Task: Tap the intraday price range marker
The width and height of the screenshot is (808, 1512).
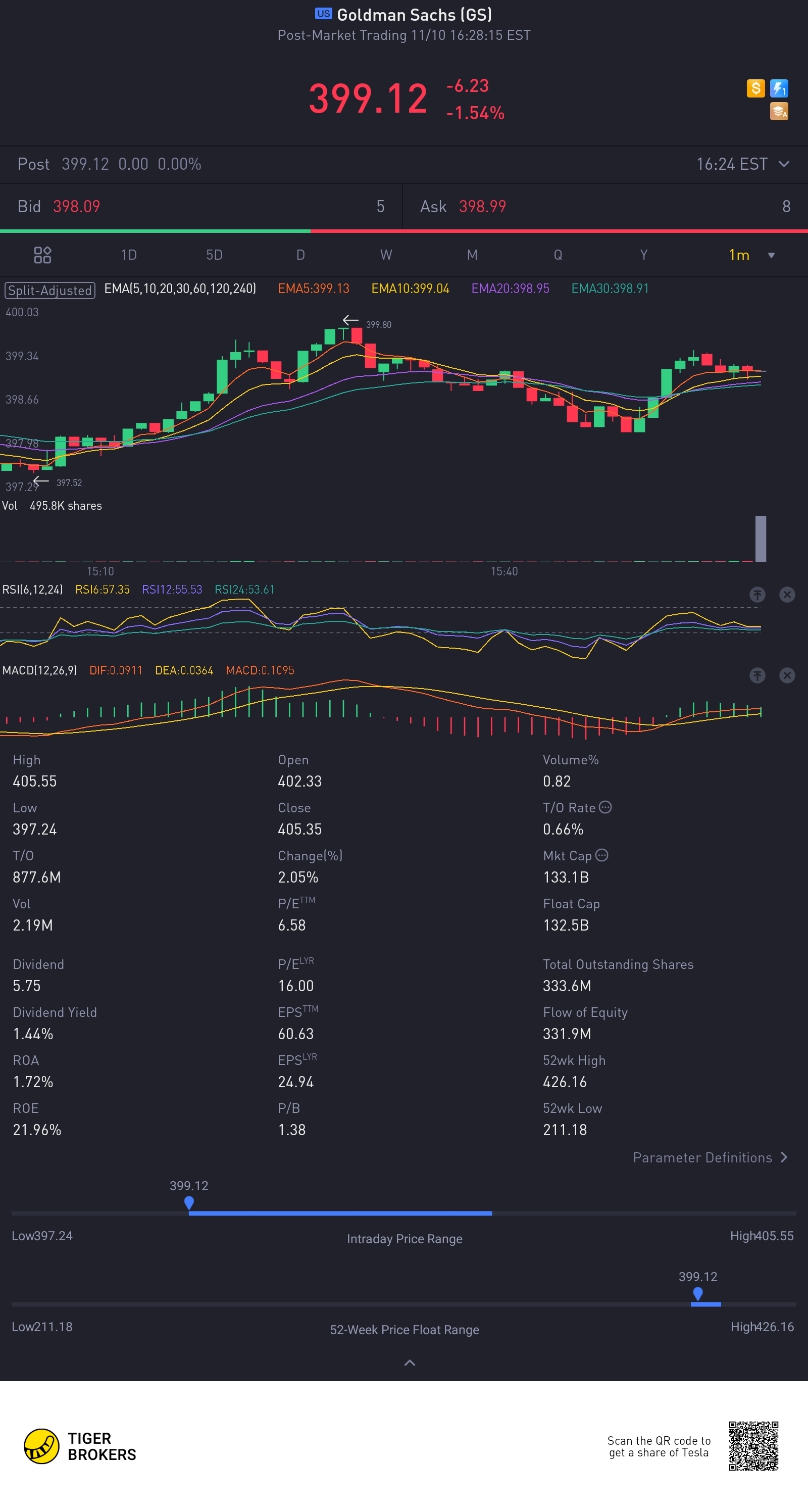Action: click(x=189, y=1203)
